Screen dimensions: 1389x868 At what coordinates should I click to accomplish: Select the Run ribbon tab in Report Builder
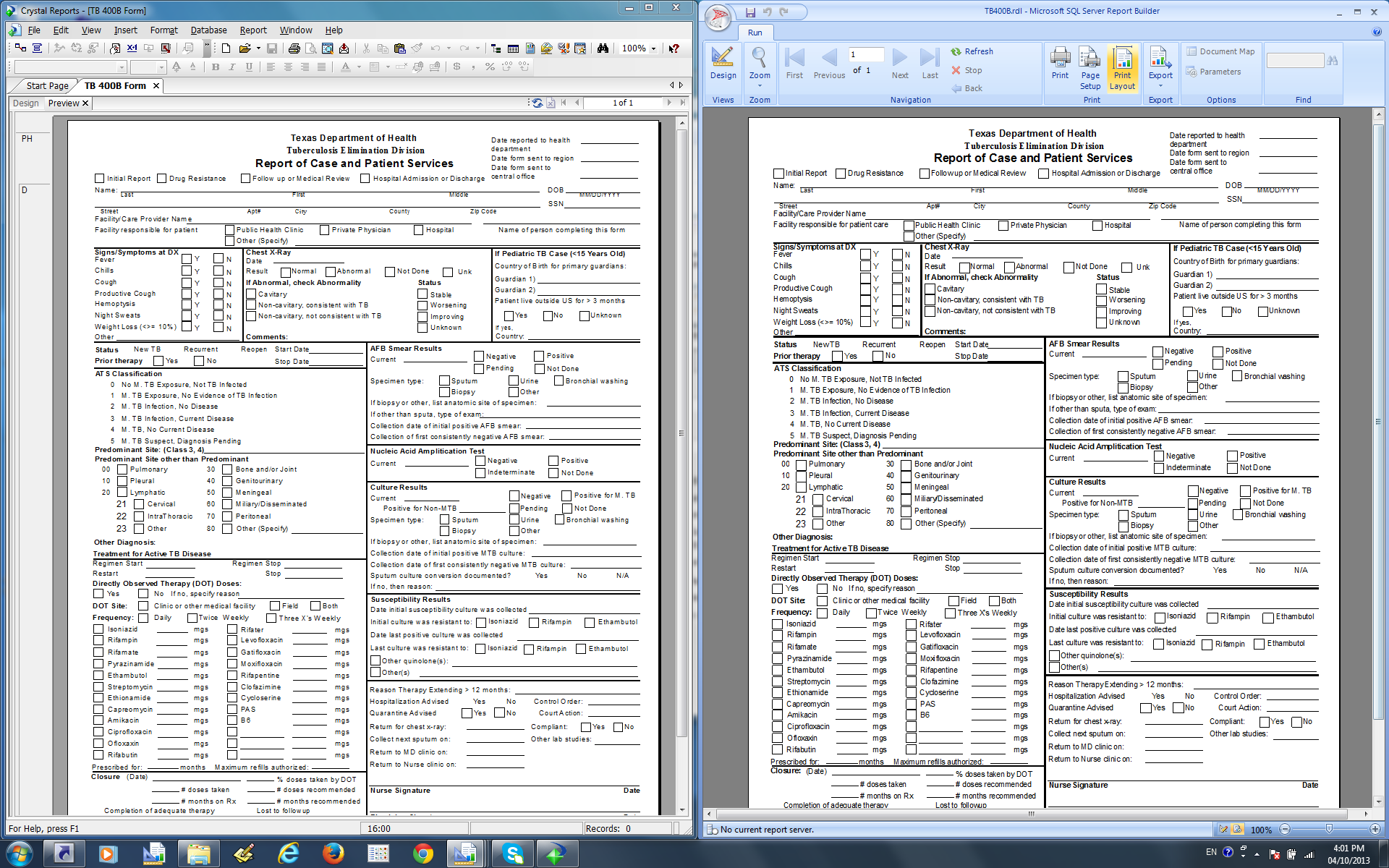click(755, 33)
